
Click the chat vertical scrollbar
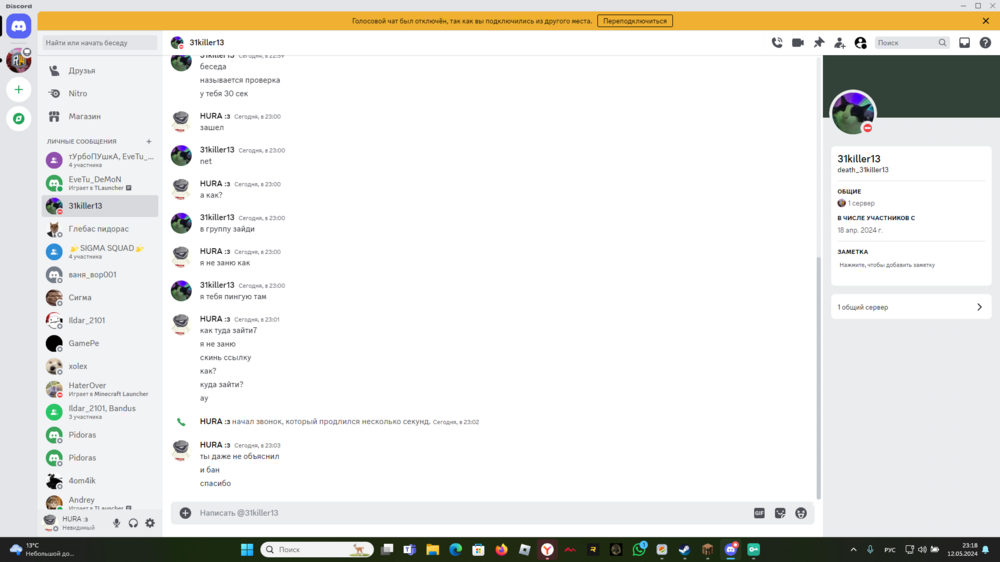click(x=819, y=378)
